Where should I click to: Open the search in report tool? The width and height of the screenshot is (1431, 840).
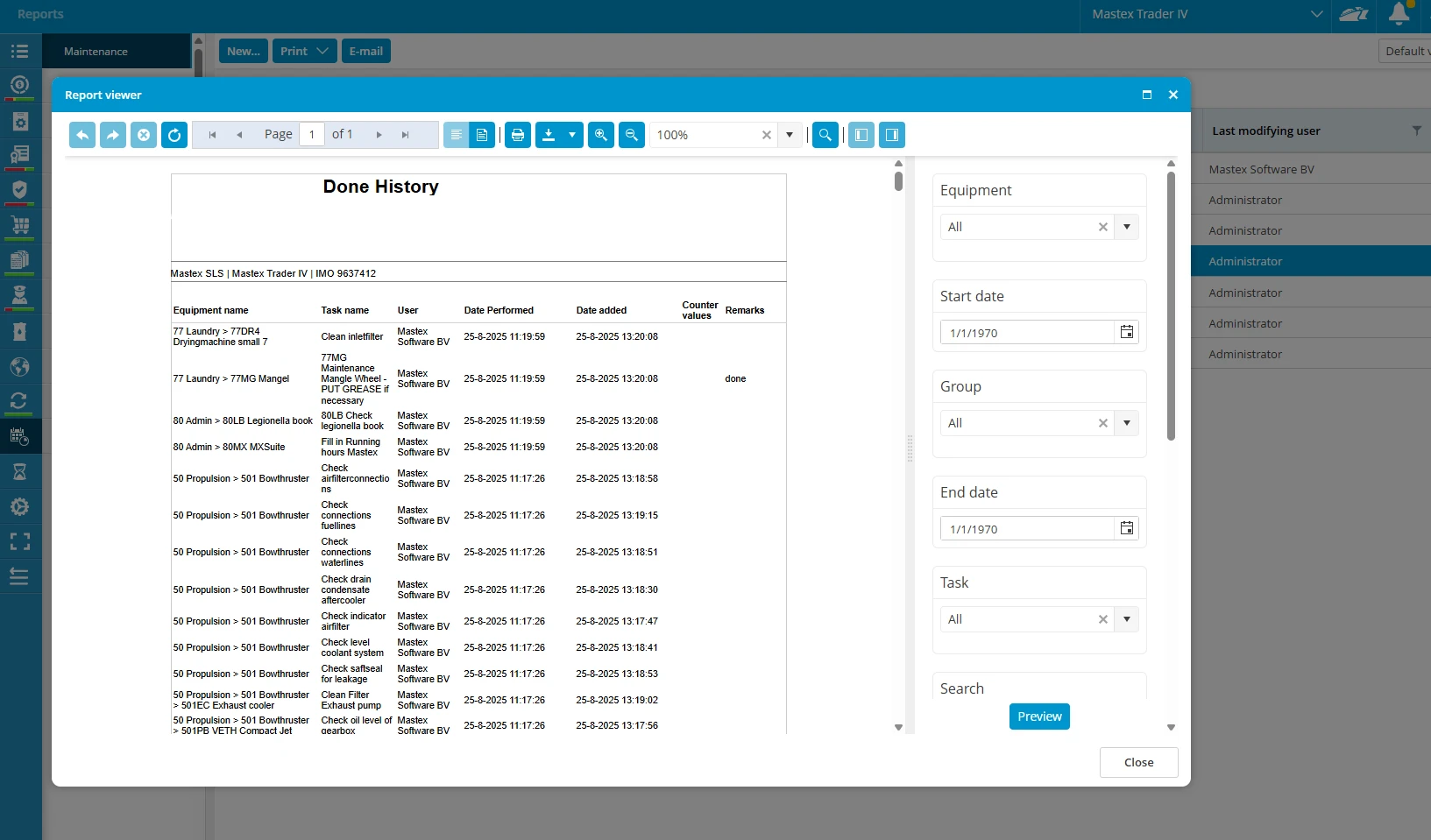[825, 135]
